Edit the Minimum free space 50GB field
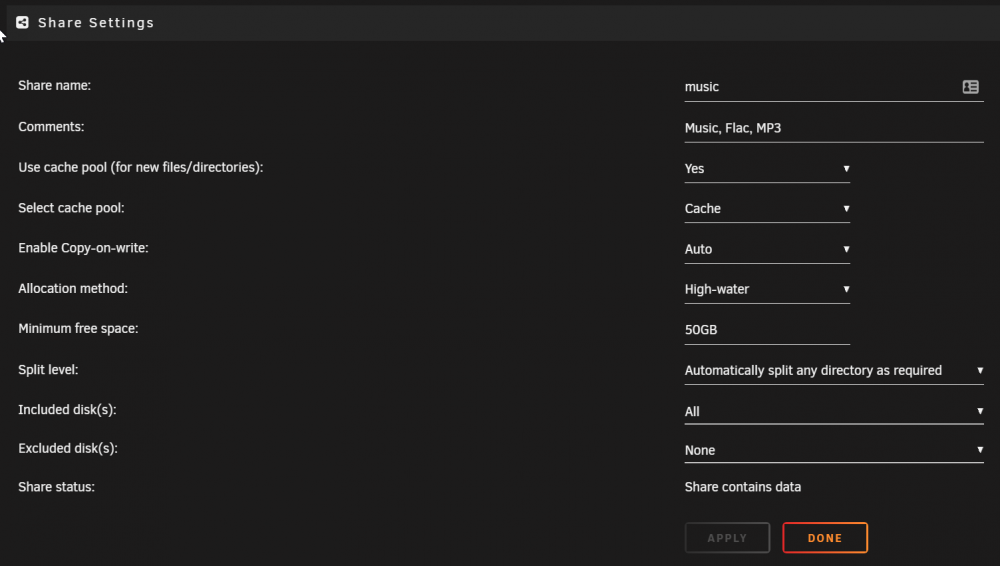The image size is (1000, 566). tap(767, 330)
